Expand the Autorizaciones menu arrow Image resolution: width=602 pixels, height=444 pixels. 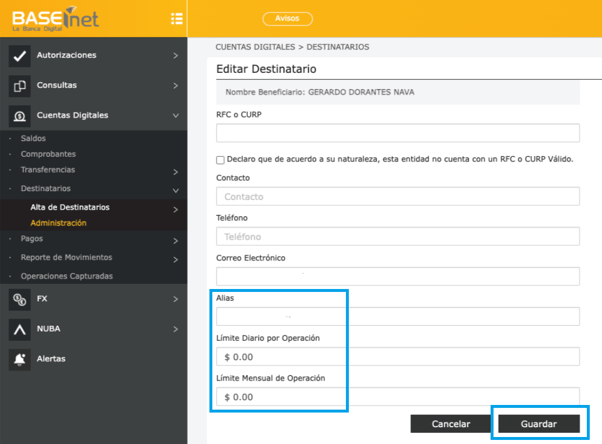point(175,56)
